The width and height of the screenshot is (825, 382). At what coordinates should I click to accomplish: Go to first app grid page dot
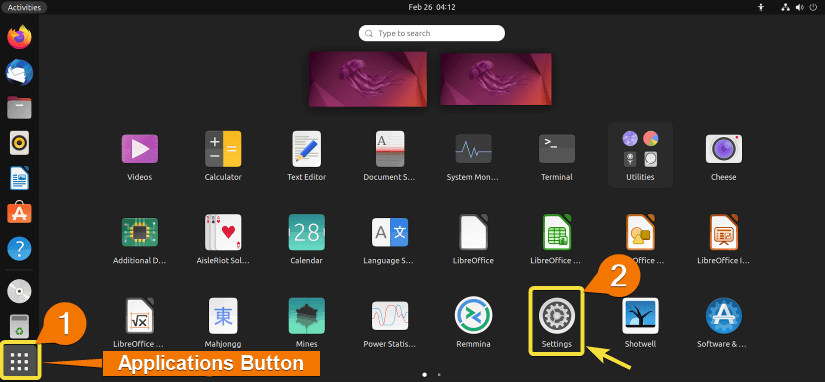pyautogui.click(x=425, y=375)
